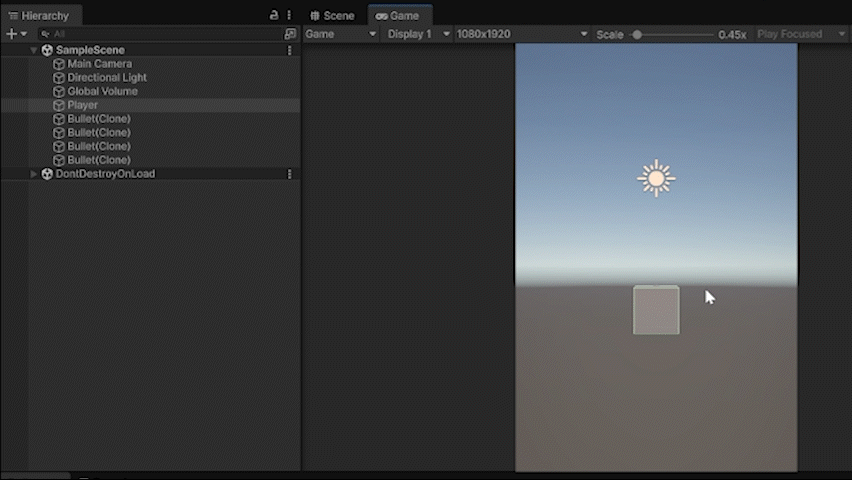Click the Hierarchy search field
Image resolution: width=852 pixels, height=480 pixels.
click(x=160, y=34)
